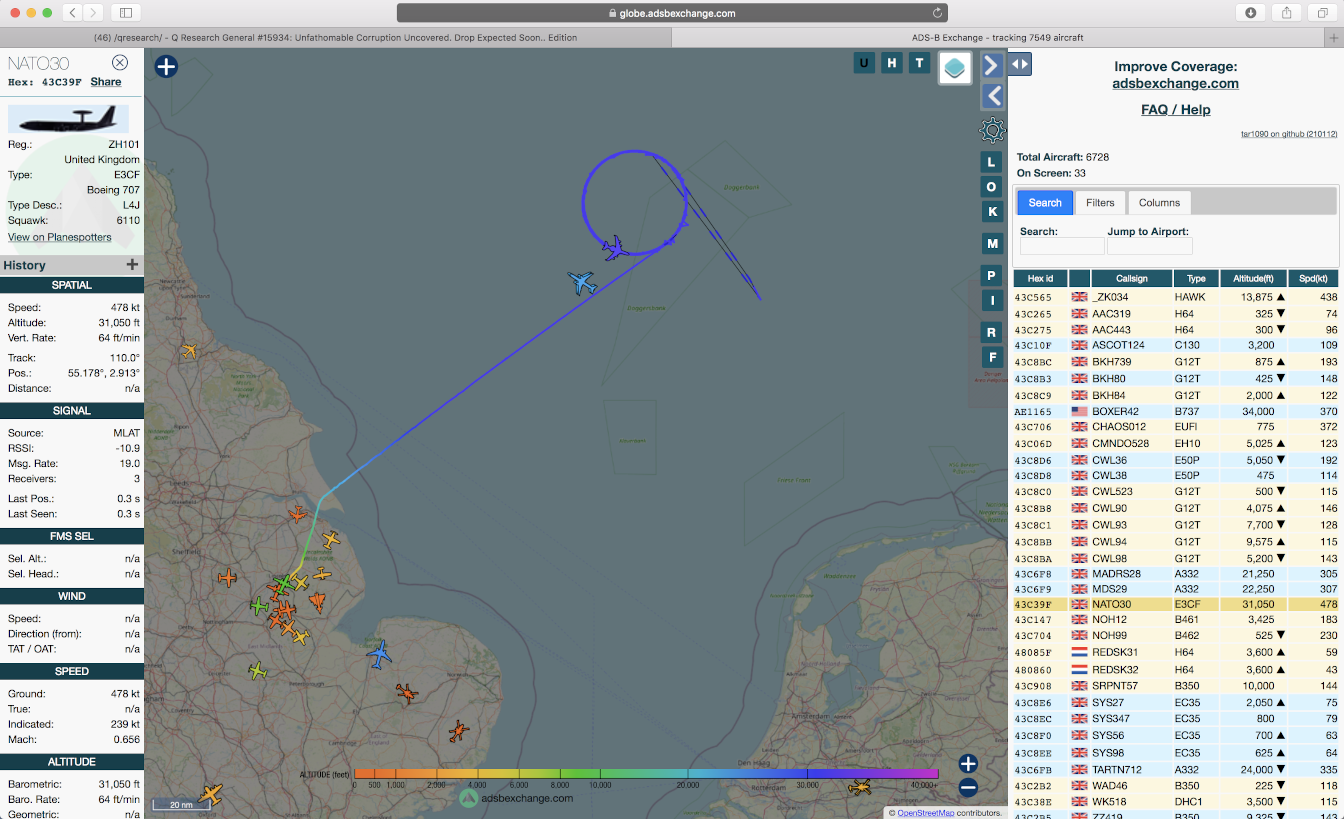The width and height of the screenshot is (1344, 819).
Task: Toggle the L map option button
Action: click(x=992, y=162)
